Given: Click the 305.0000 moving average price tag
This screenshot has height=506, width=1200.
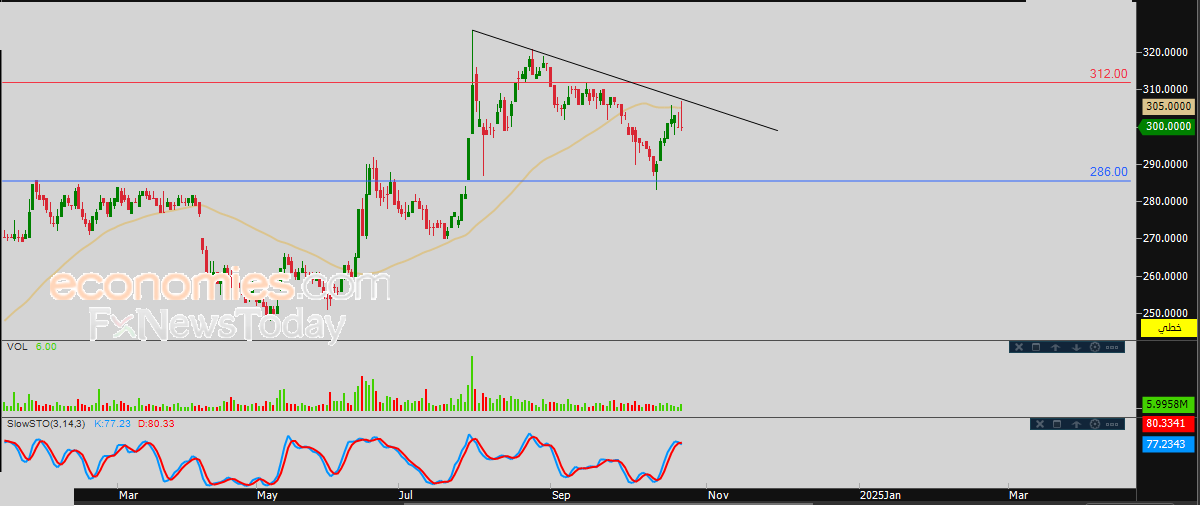Looking at the screenshot, I should pos(1167,106).
